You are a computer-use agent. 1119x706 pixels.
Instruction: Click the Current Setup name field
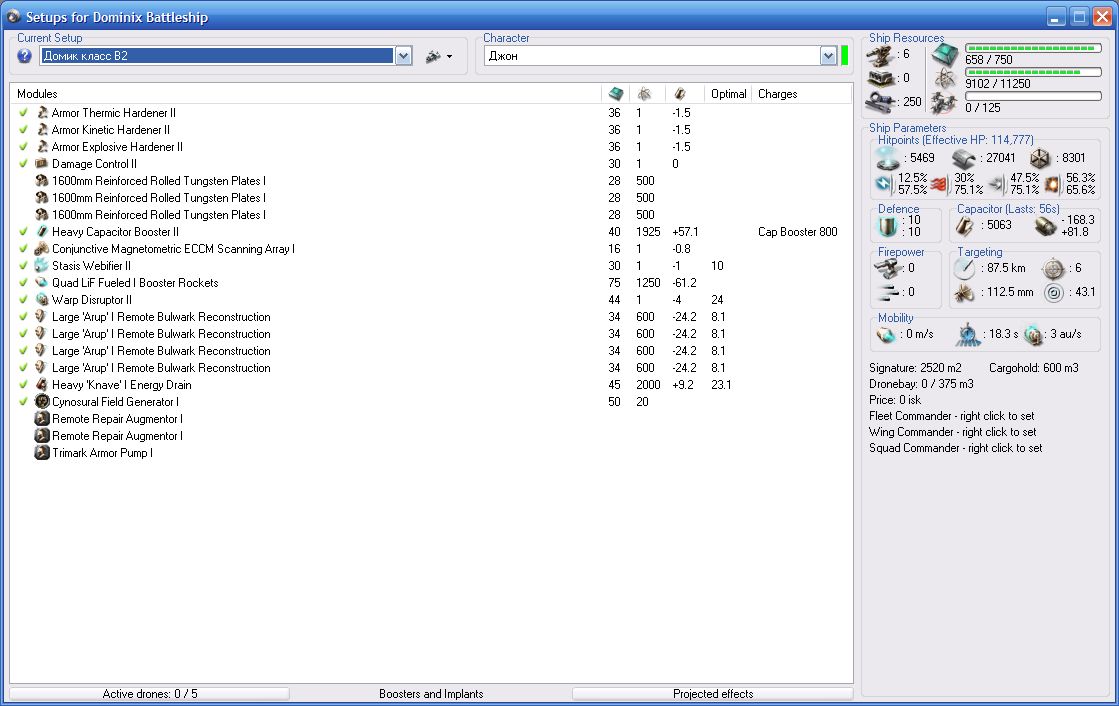217,56
